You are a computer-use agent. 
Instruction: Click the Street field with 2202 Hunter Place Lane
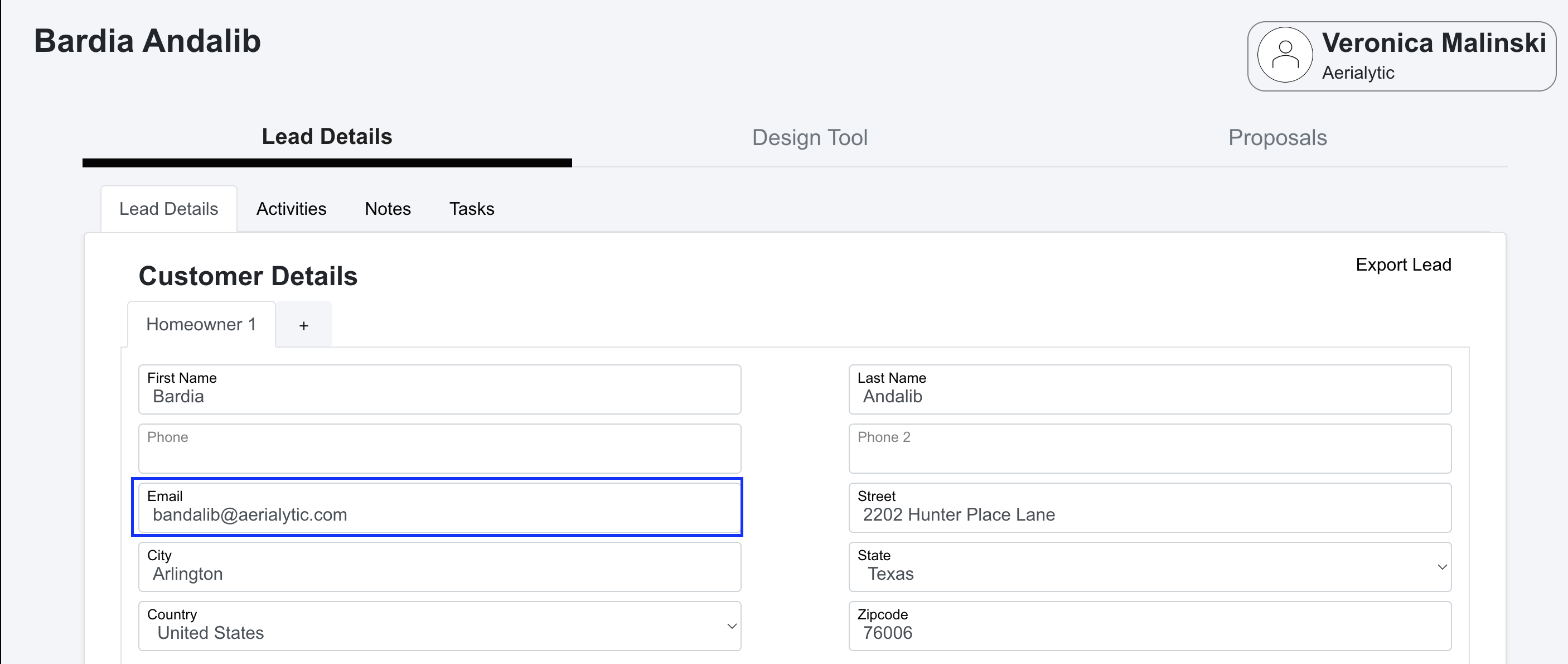[1149, 507]
